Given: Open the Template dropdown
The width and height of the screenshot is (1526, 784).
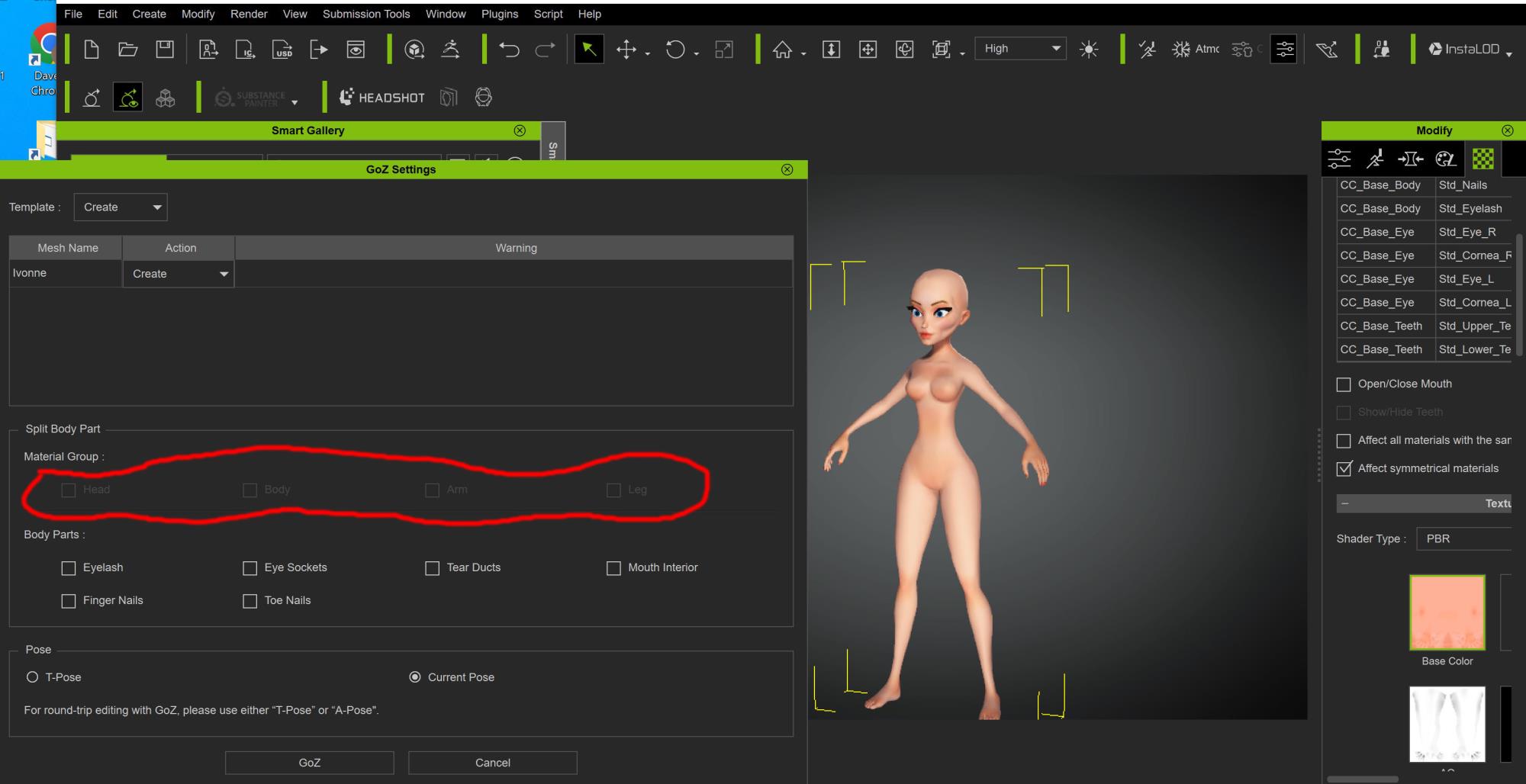Looking at the screenshot, I should click(x=121, y=207).
